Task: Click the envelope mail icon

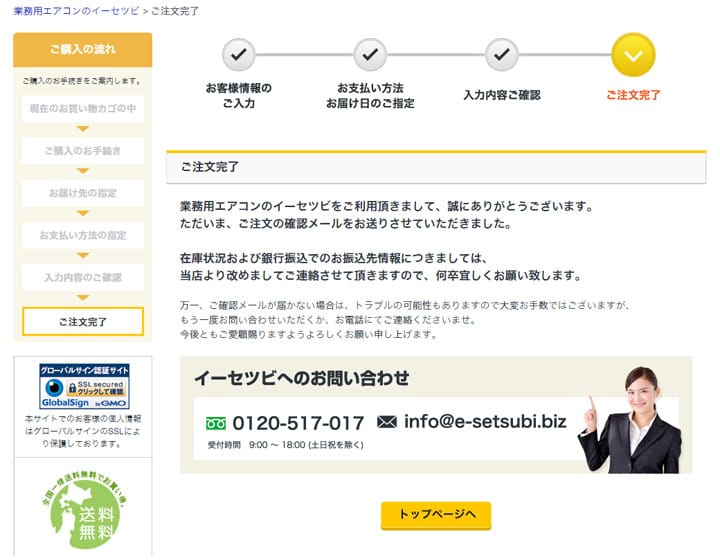Action: [387, 421]
